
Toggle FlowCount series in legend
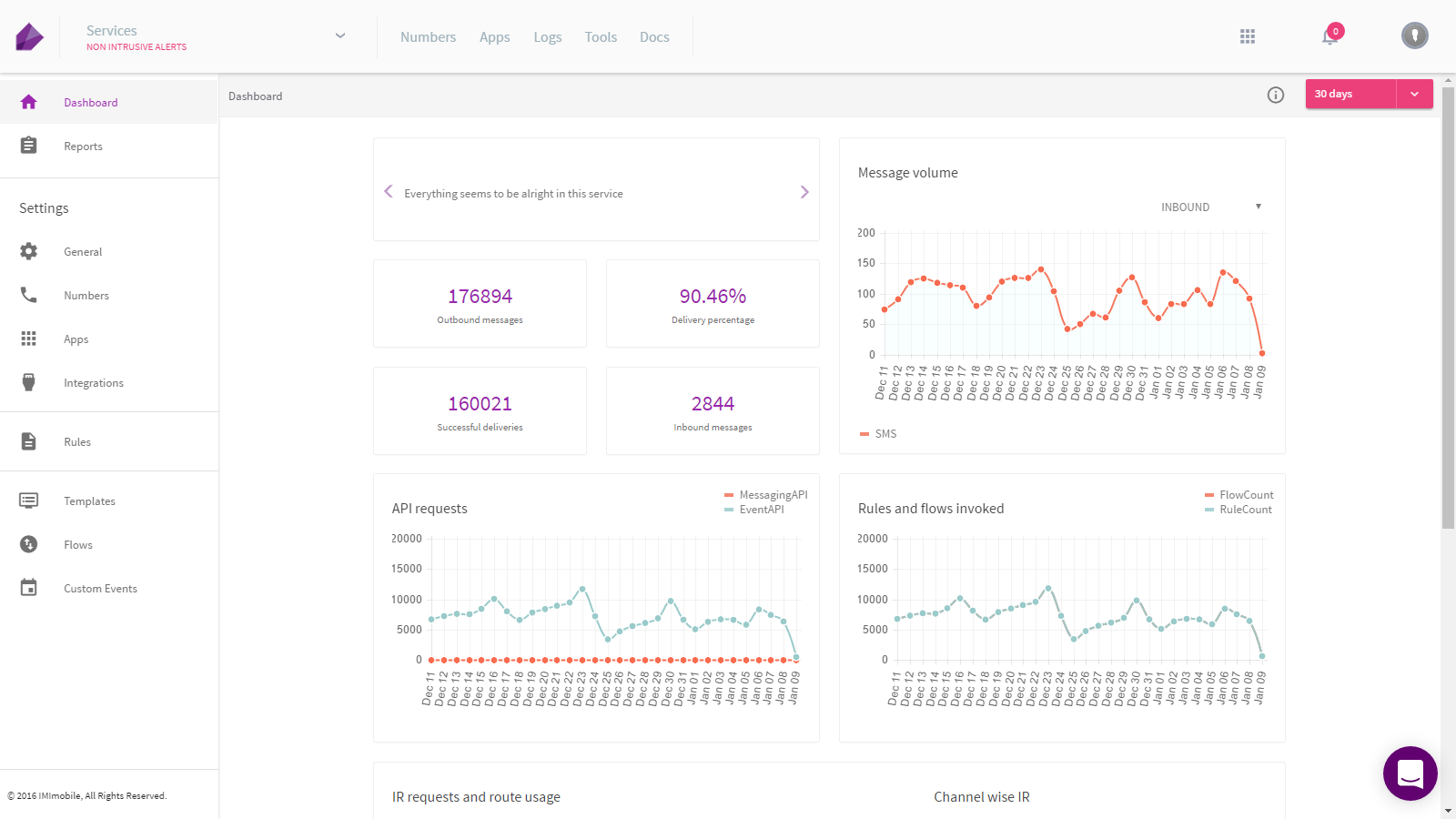[x=1239, y=495]
